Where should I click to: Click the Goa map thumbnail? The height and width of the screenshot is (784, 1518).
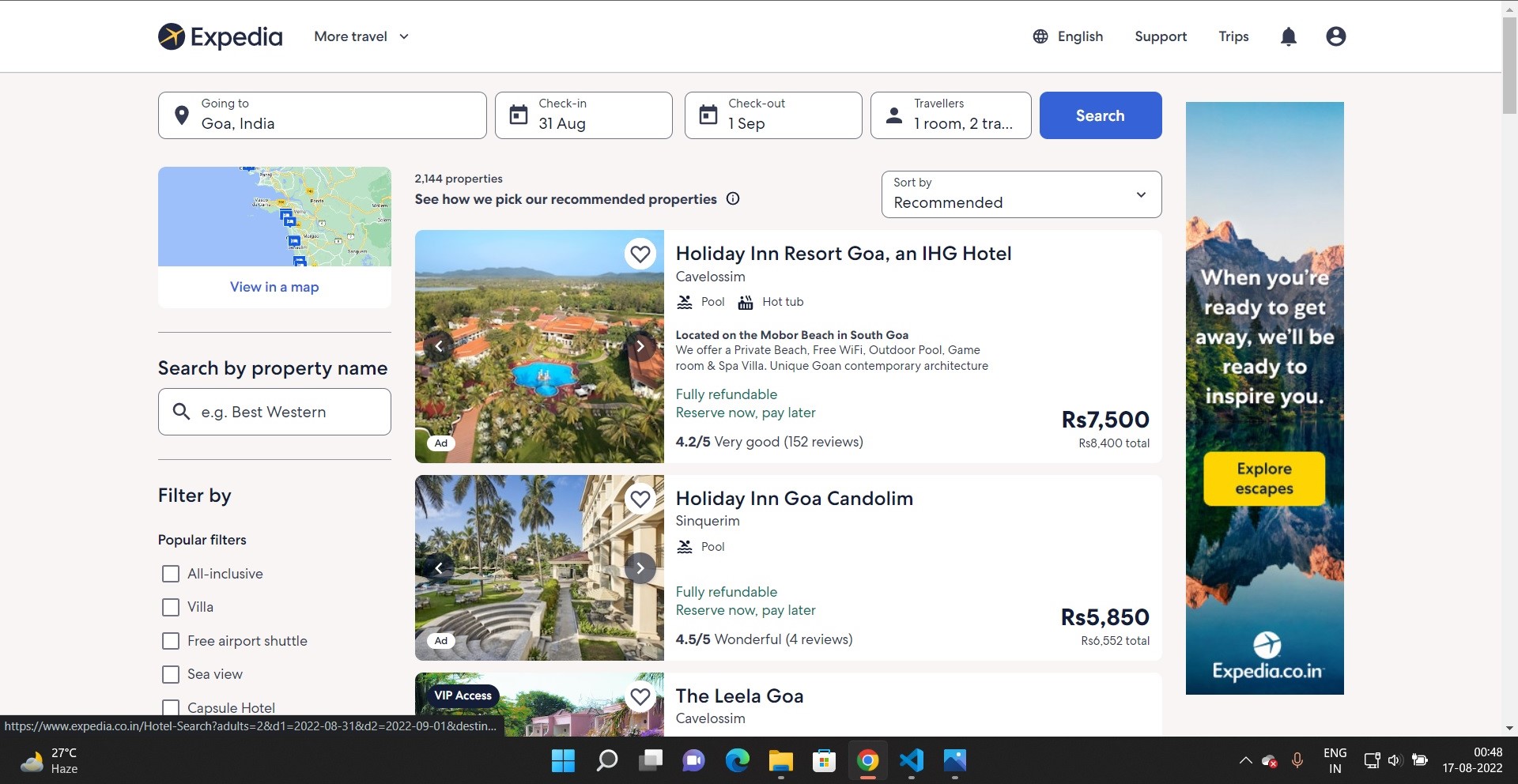tap(274, 217)
